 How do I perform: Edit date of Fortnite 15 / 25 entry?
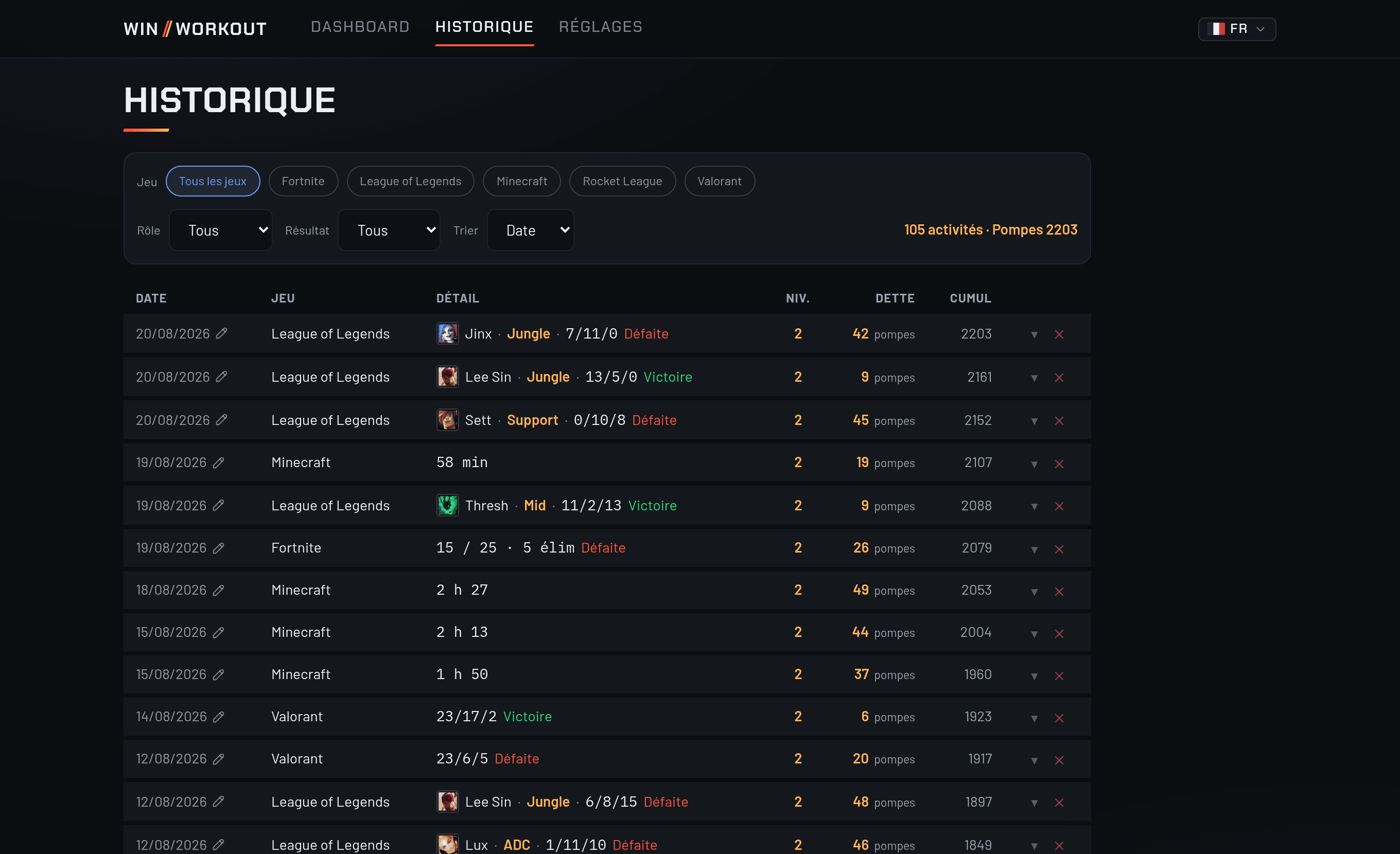[219, 548]
